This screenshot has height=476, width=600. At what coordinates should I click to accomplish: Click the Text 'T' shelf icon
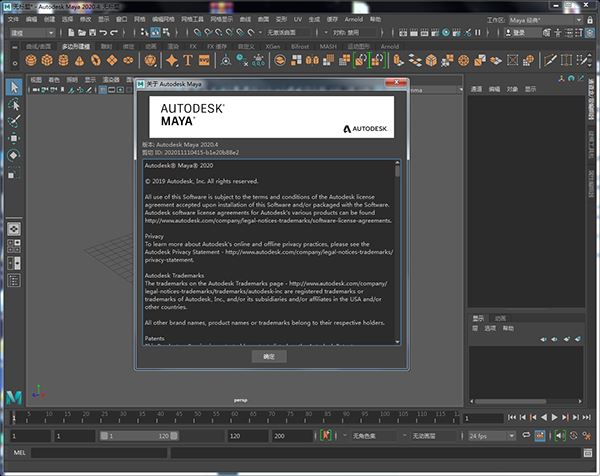tap(187, 61)
